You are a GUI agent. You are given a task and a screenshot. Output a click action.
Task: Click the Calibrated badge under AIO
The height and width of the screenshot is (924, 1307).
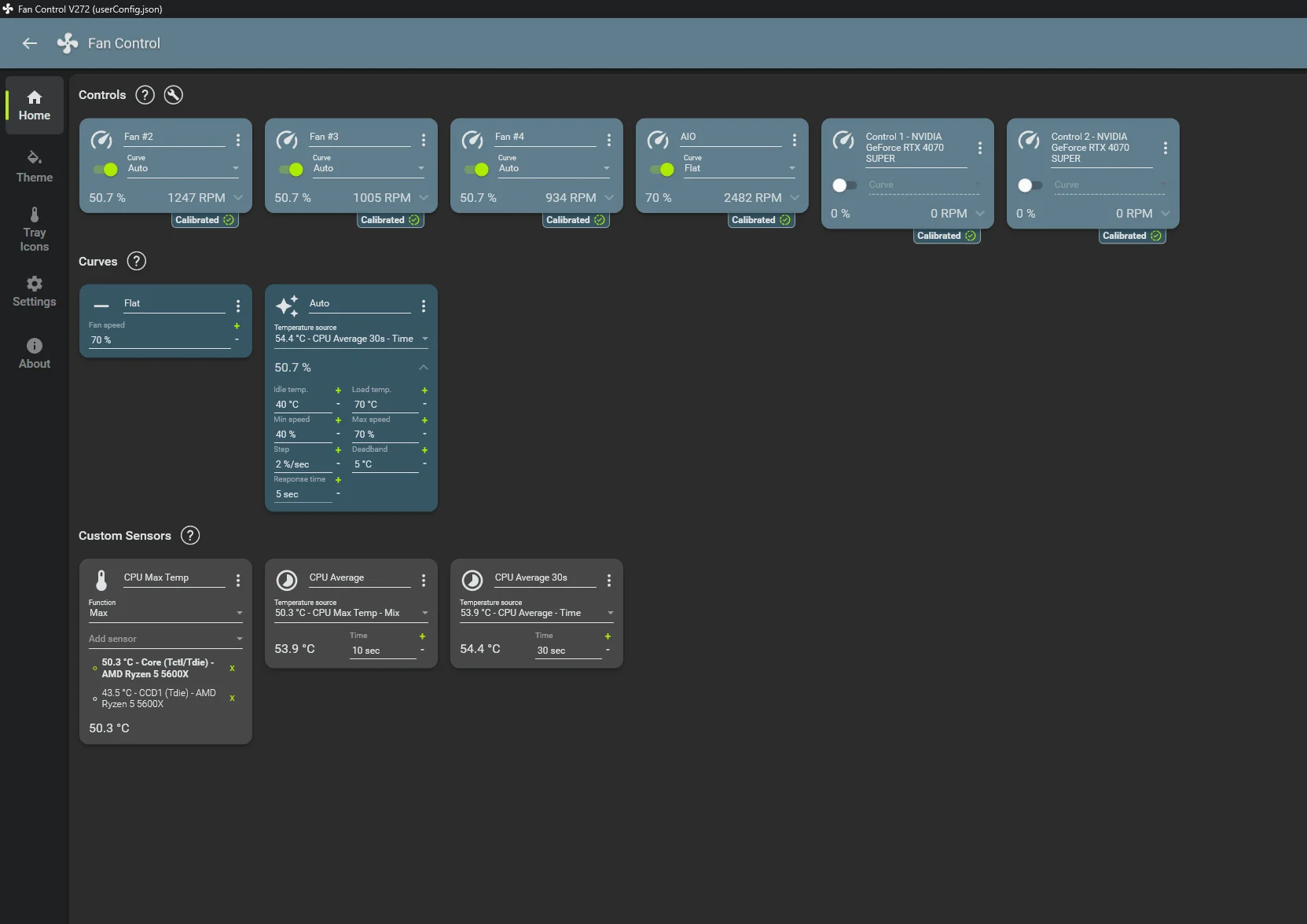click(x=762, y=220)
